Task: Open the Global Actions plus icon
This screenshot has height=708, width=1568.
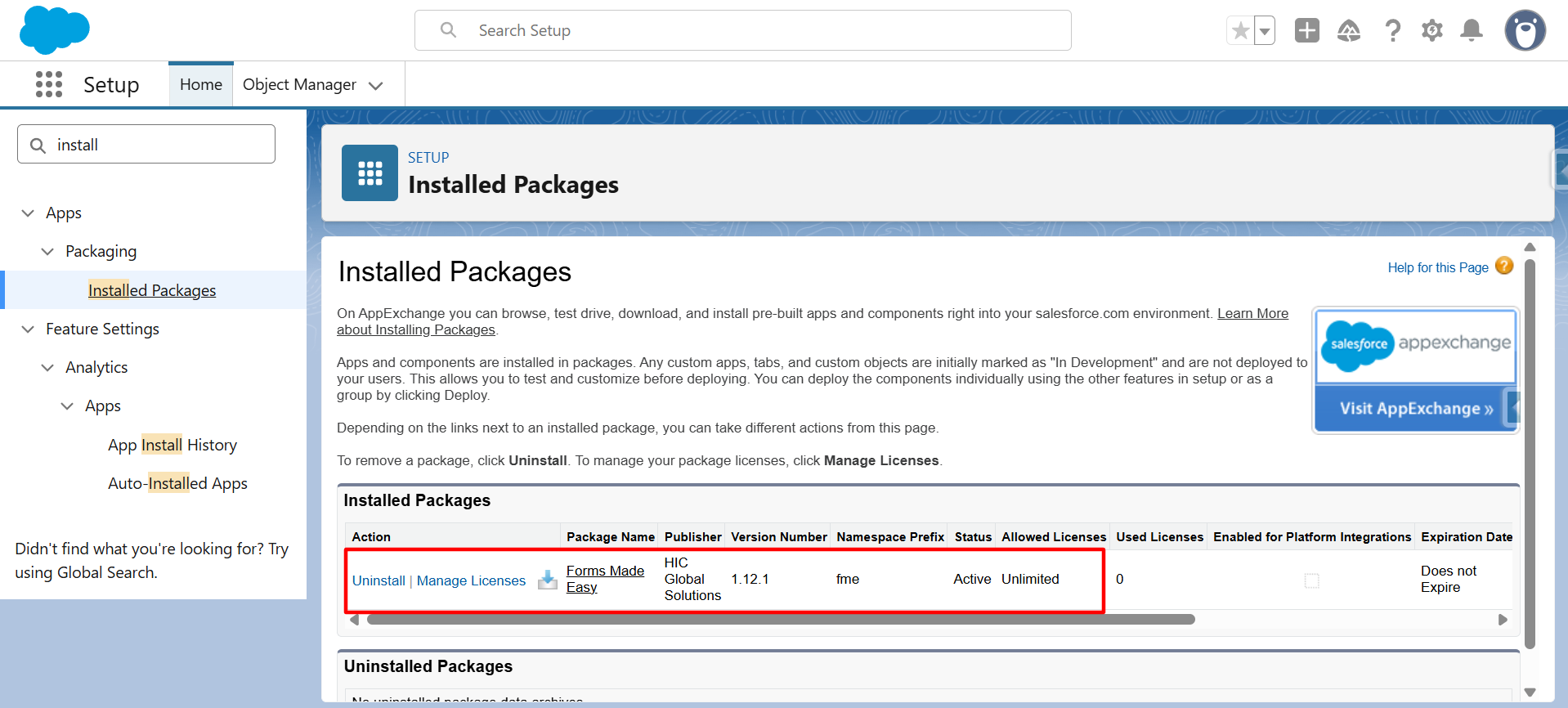Action: 1306,31
